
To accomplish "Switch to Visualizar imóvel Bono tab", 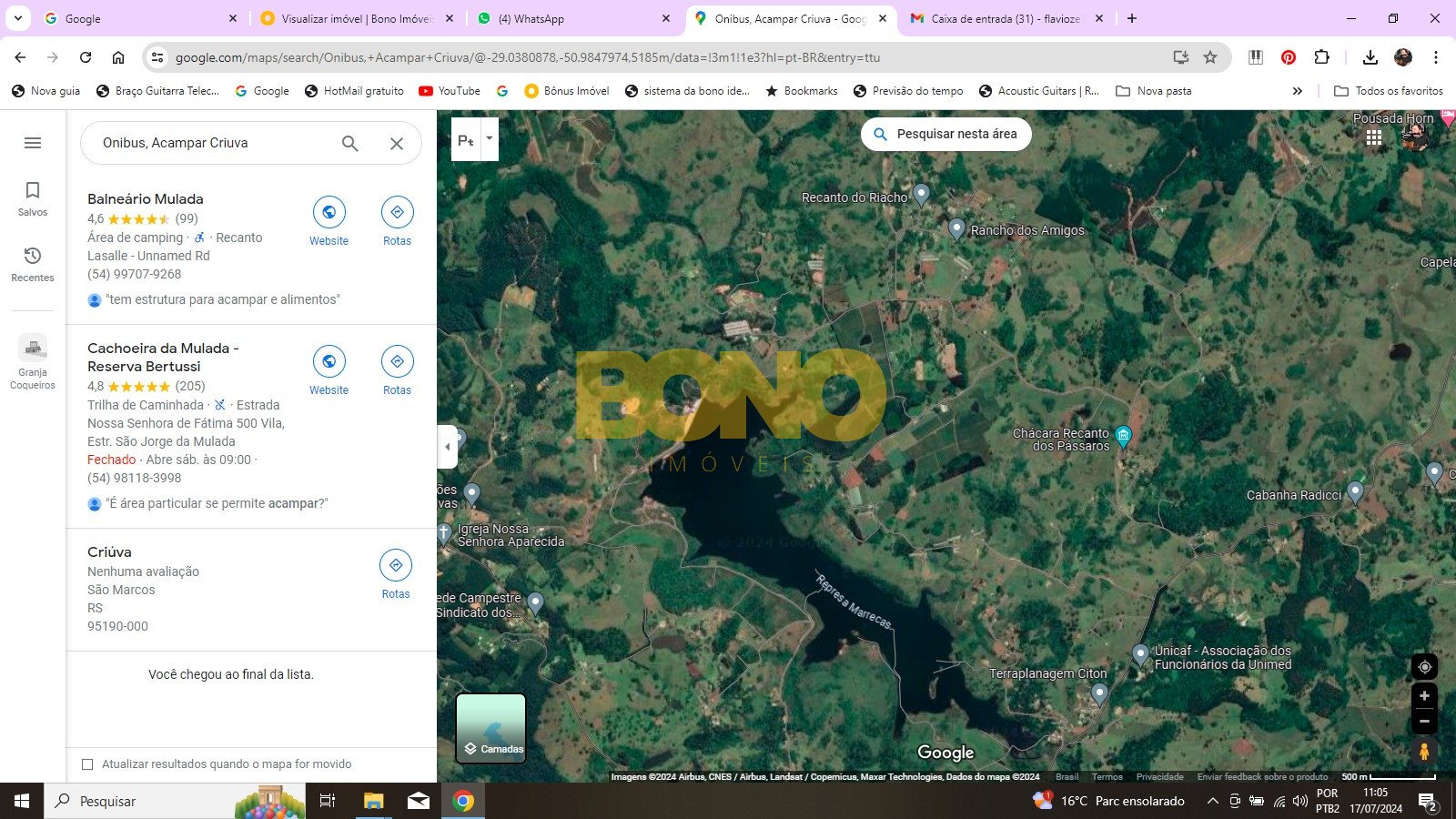I will pos(357,18).
